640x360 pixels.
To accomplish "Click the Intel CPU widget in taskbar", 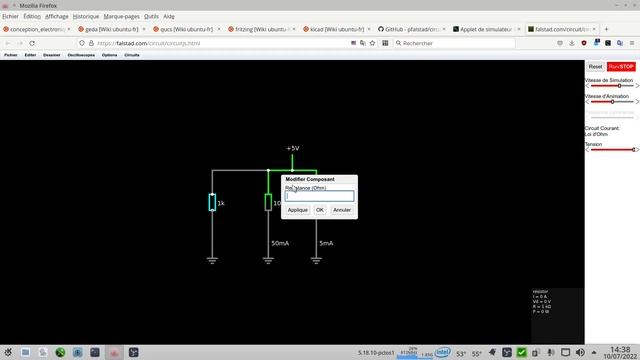I will coord(443,352).
